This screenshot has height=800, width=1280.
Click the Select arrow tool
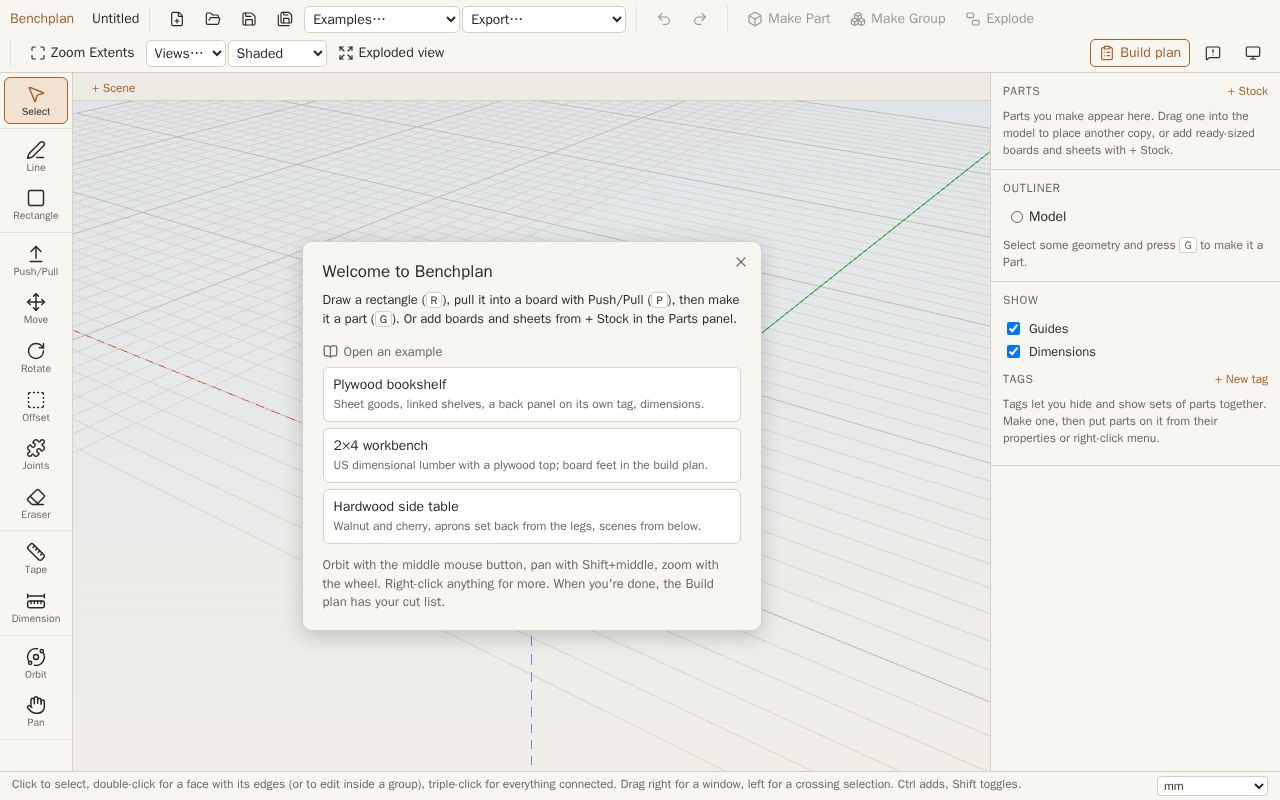pyautogui.click(x=36, y=101)
